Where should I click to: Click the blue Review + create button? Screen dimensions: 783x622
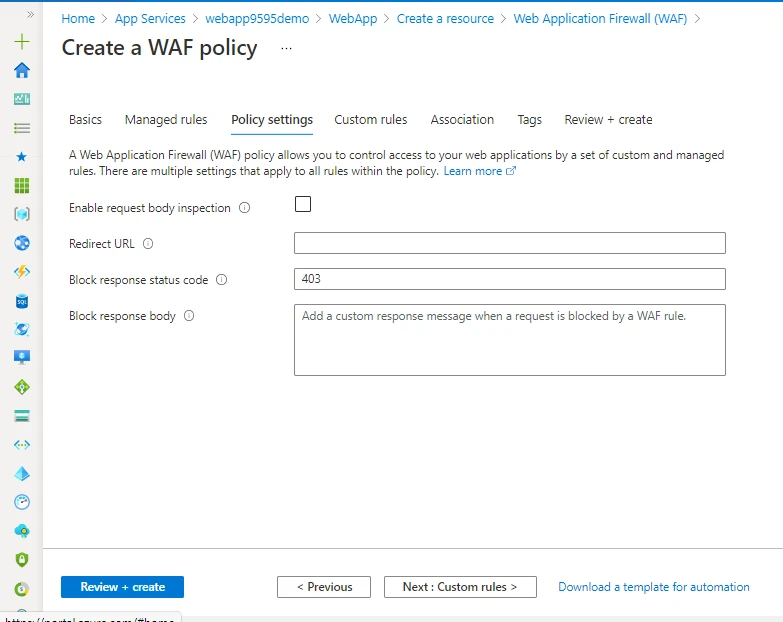[122, 587]
